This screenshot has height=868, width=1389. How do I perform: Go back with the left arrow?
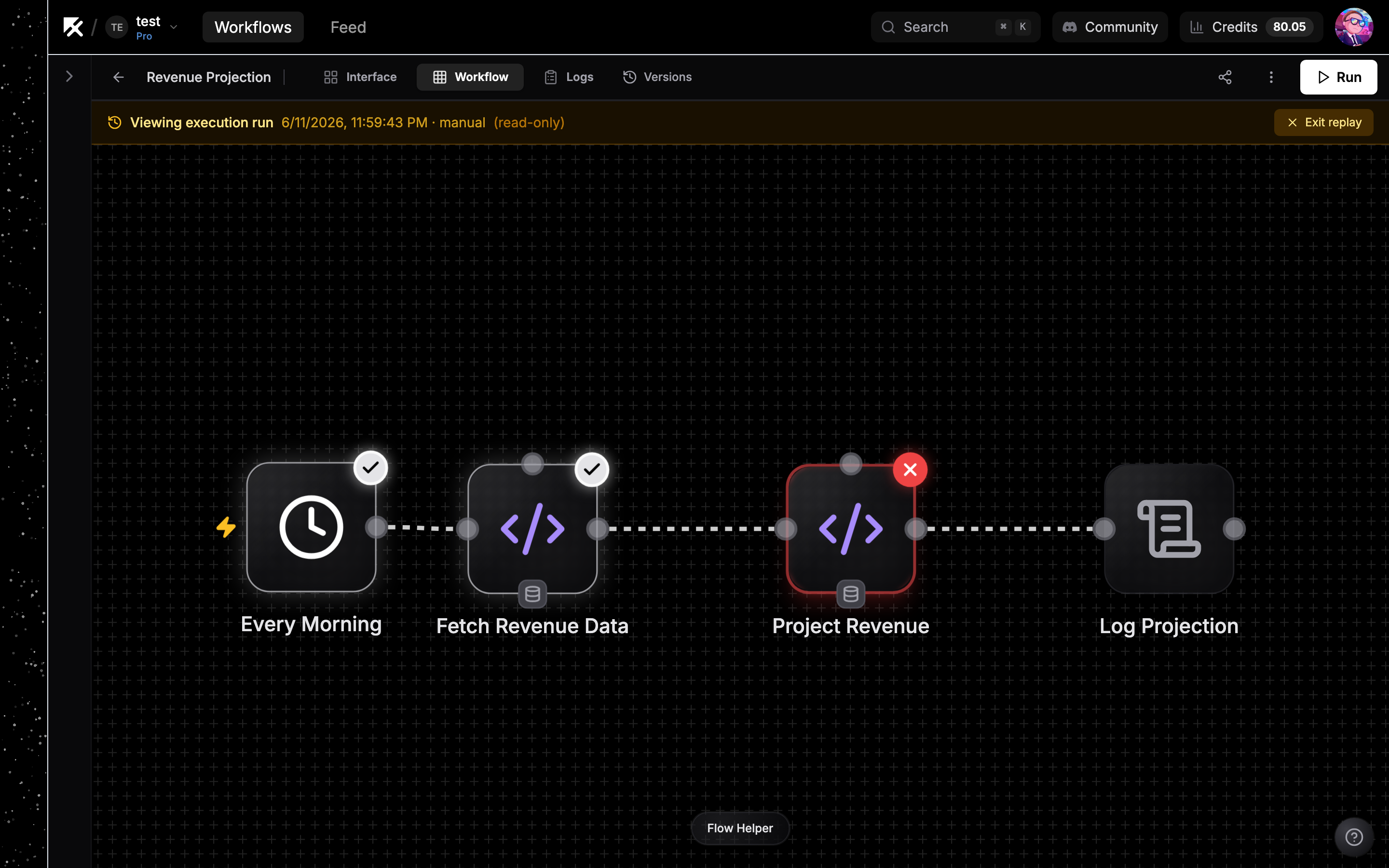tap(118, 77)
